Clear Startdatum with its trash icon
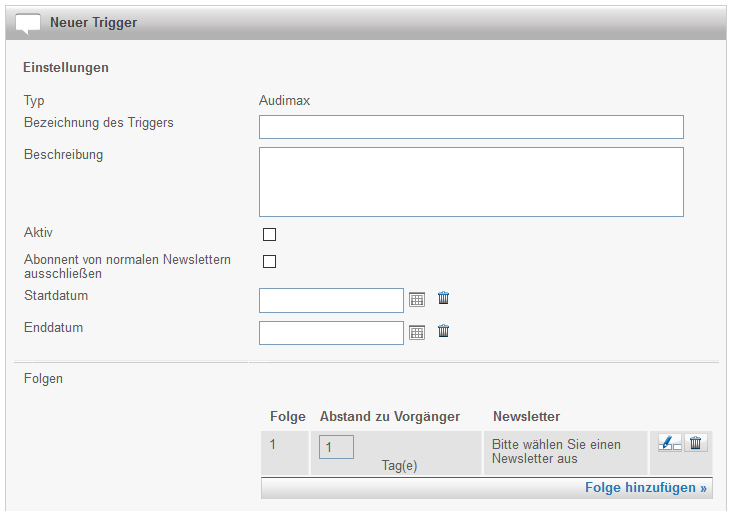Screen dimensions: 732x516 pyautogui.click(x=444, y=299)
